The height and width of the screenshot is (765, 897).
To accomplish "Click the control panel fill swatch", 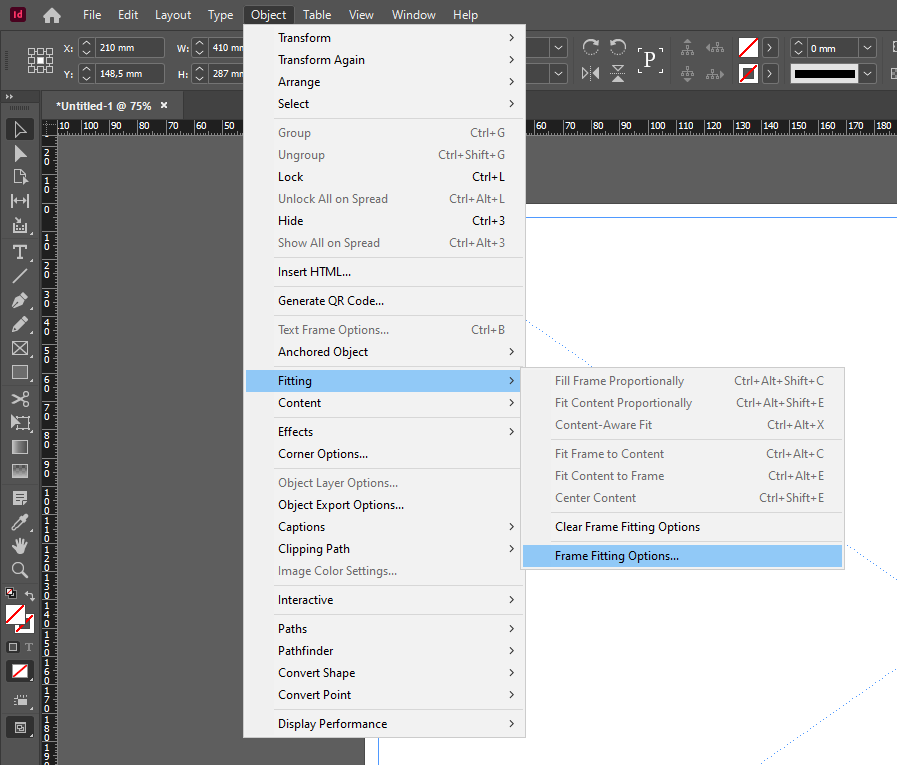I will (748, 47).
